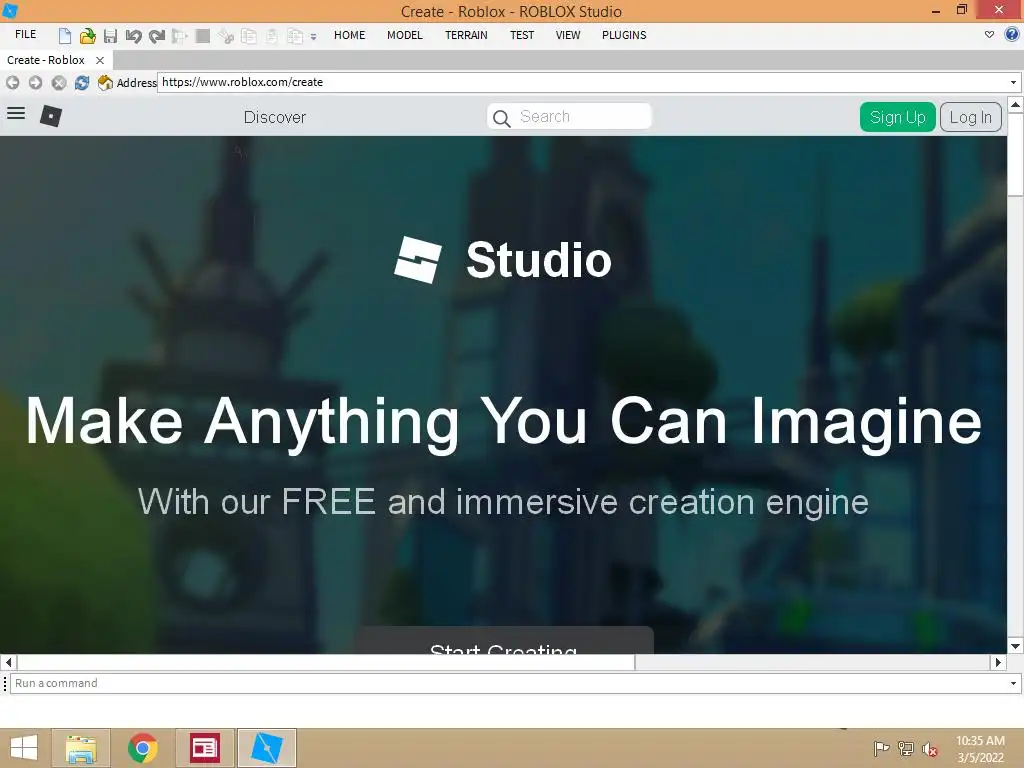
Task: Click the Roblox Studio taskbar icon
Action: coord(266,748)
